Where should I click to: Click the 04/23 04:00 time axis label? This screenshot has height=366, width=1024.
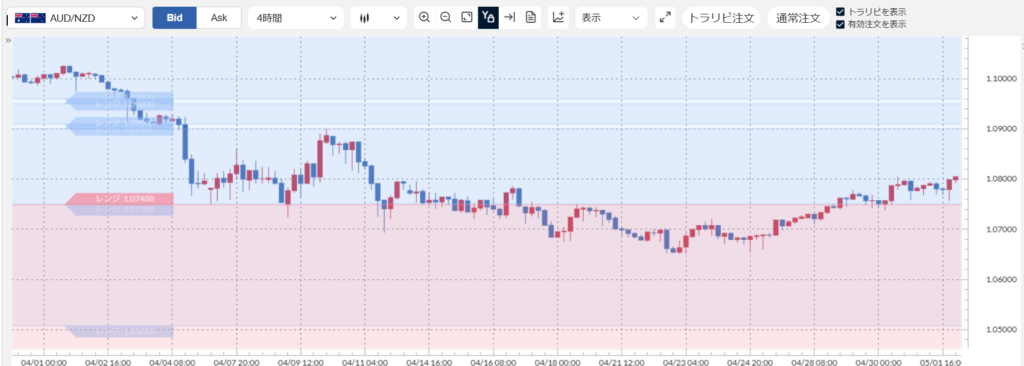coord(686,361)
